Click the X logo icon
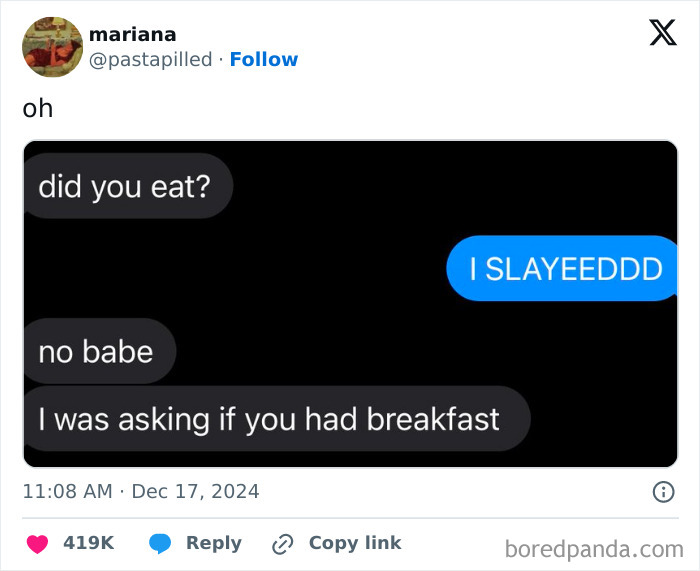This screenshot has width=700, height=571. 662,32
